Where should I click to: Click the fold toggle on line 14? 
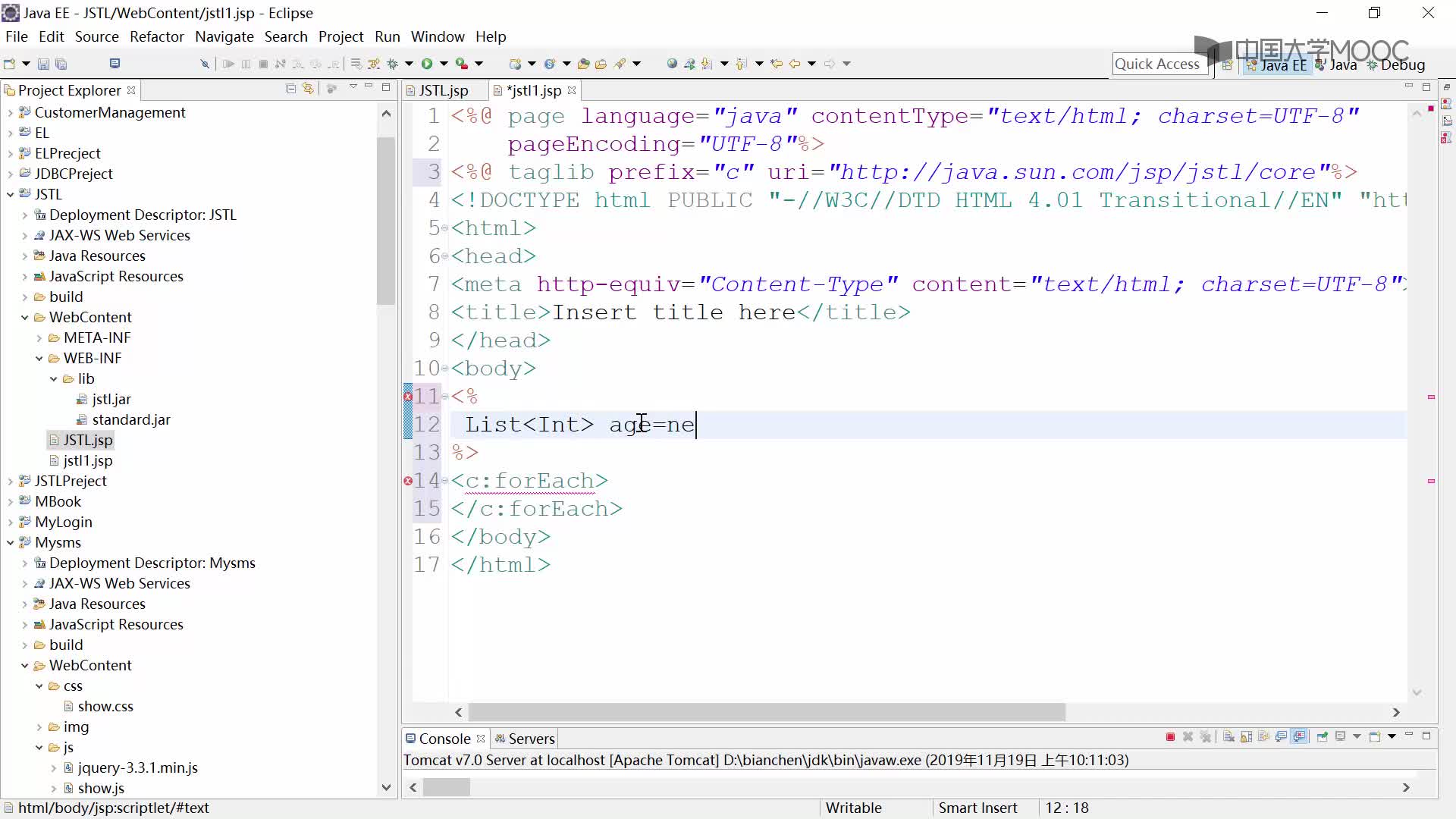pos(445,481)
